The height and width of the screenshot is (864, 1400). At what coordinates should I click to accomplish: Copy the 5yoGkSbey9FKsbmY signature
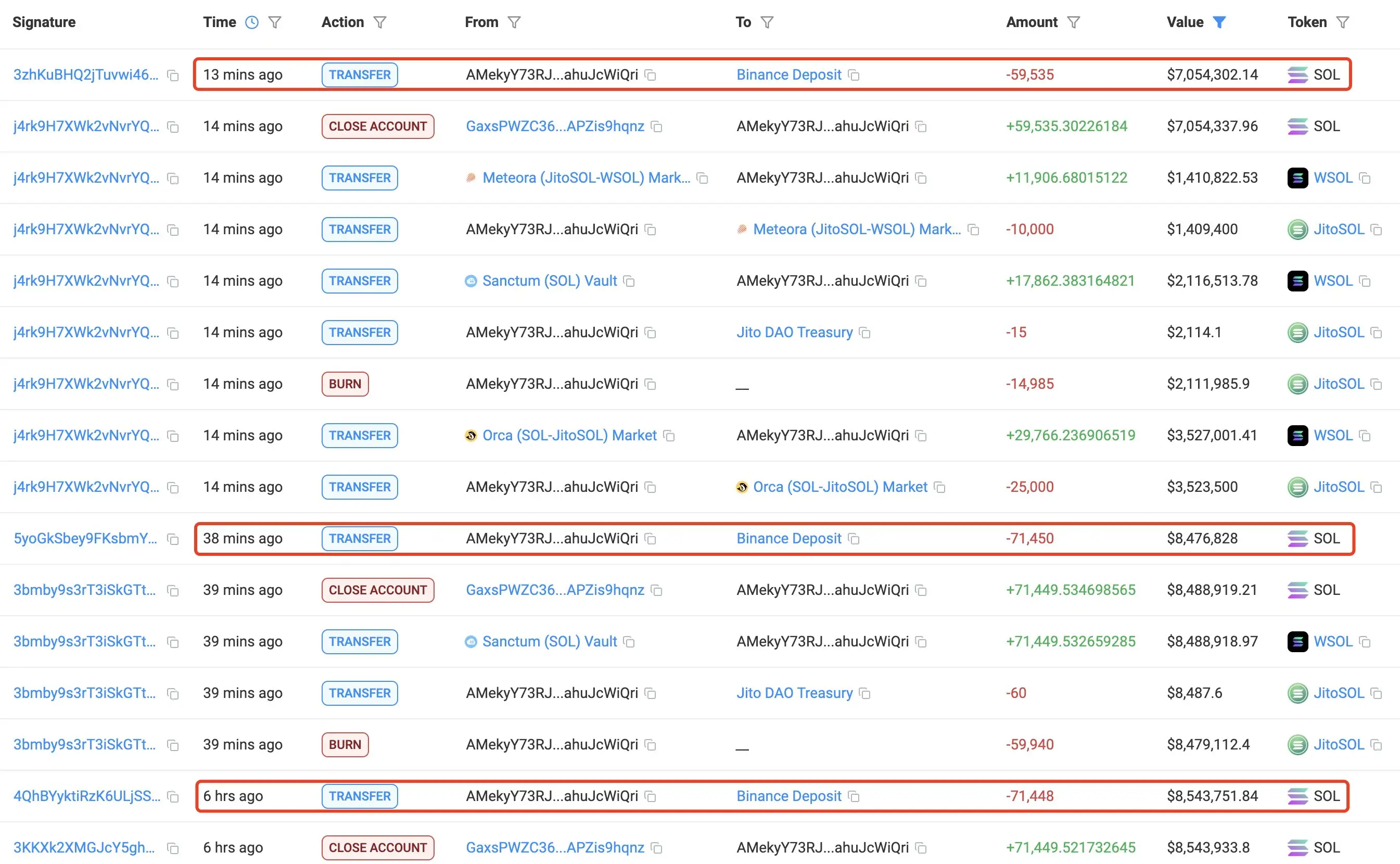point(173,539)
